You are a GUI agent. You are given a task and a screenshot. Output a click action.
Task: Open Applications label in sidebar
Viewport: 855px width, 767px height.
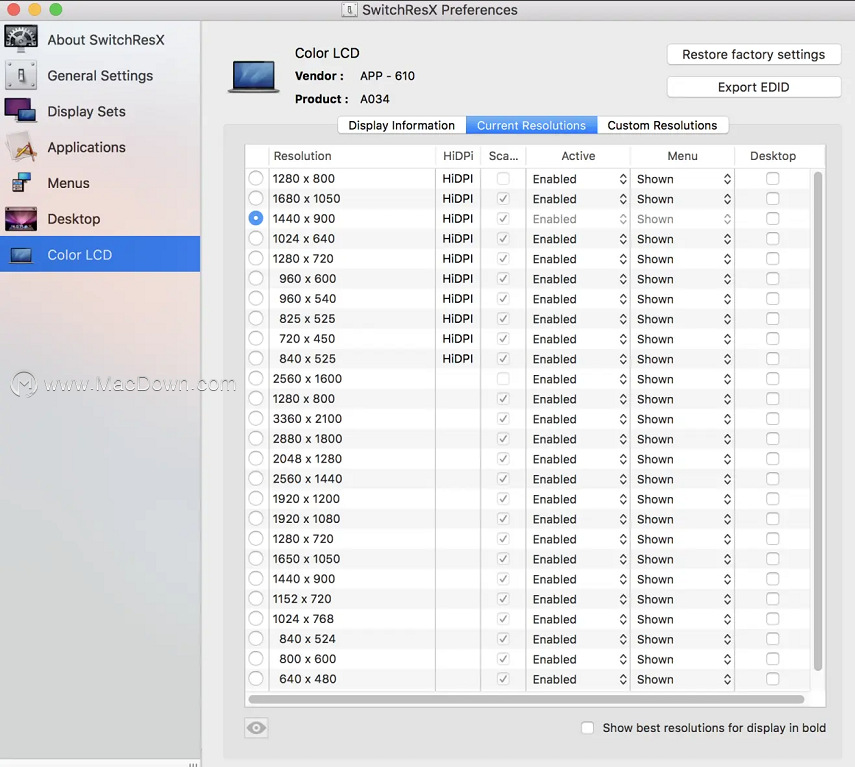click(x=87, y=147)
